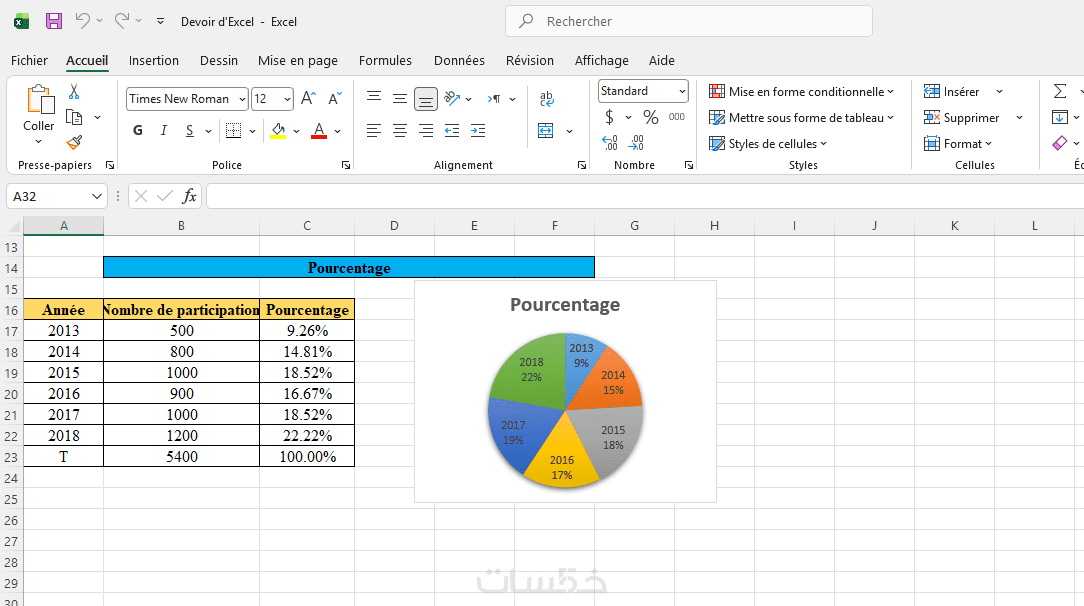Click the text orientation icon
This screenshot has height=606, width=1084.
point(452,98)
